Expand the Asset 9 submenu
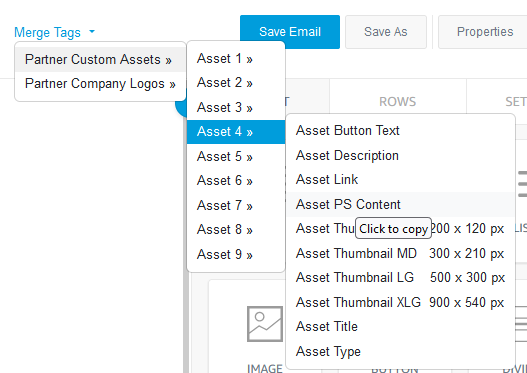This screenshot has height=373, width=527. 236,254
